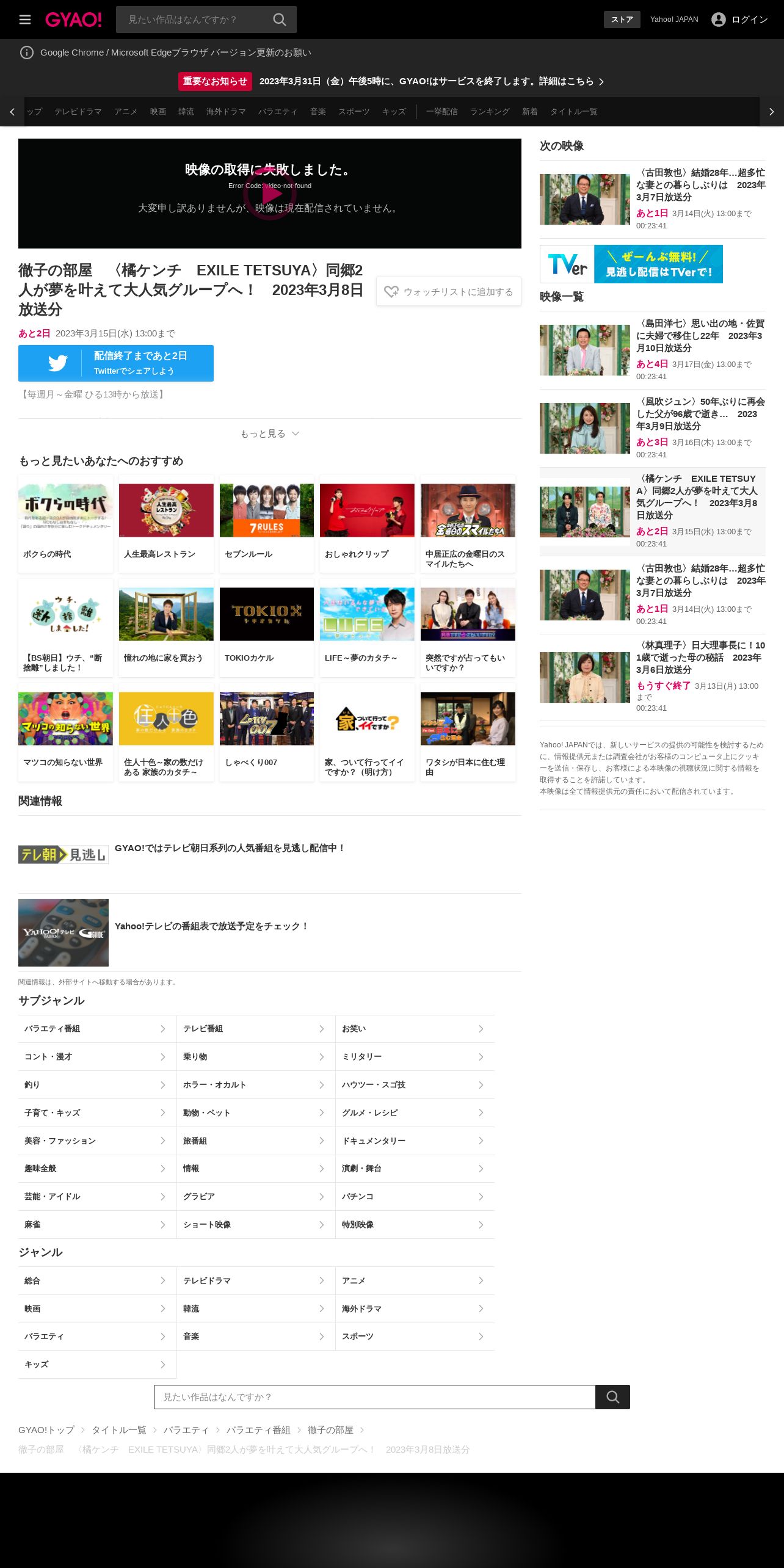
Task: Click breadcrumb バラエティ番組 link
Action: pyautogui.click(x=258, y=1430)
